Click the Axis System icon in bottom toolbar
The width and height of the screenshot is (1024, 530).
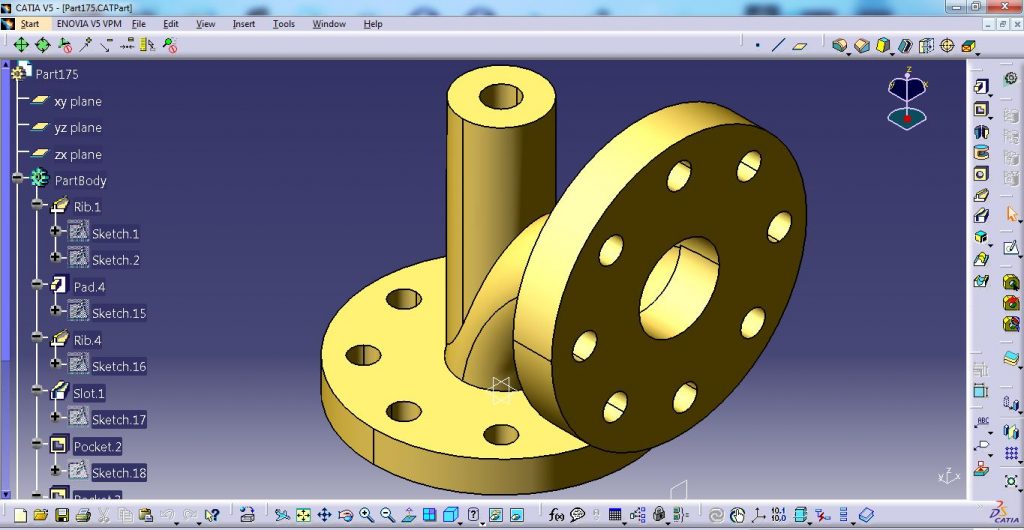(x=758, y=515)
